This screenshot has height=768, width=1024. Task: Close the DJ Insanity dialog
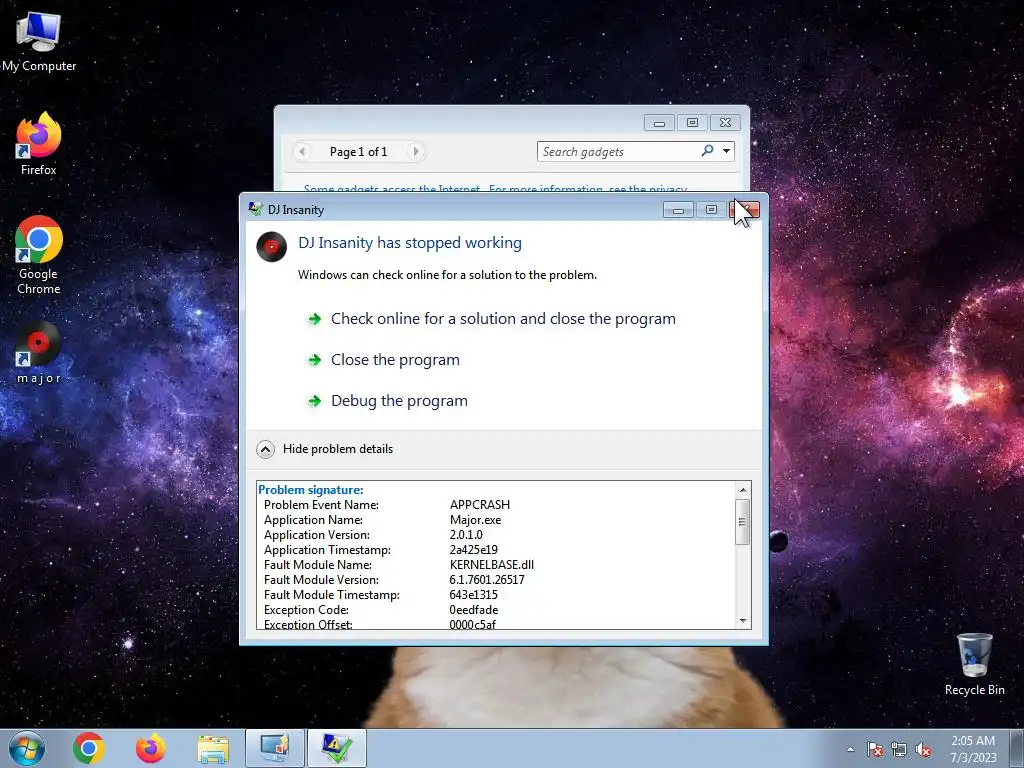click(x=744, y=210)
